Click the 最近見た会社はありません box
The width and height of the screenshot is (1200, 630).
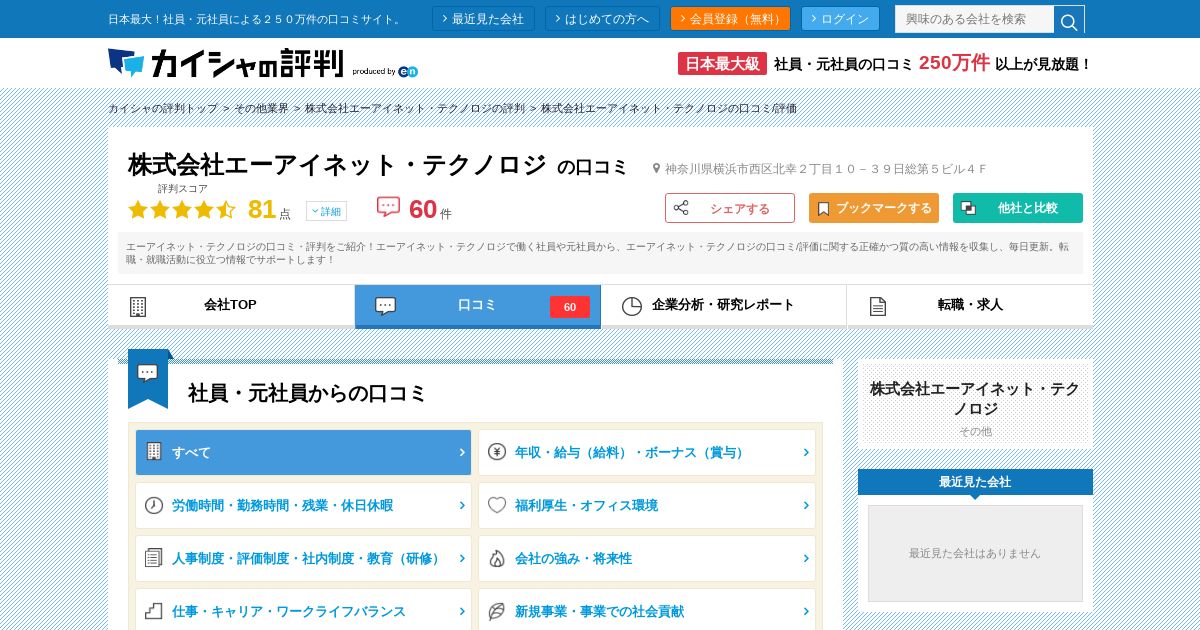[x=975, y=553]
